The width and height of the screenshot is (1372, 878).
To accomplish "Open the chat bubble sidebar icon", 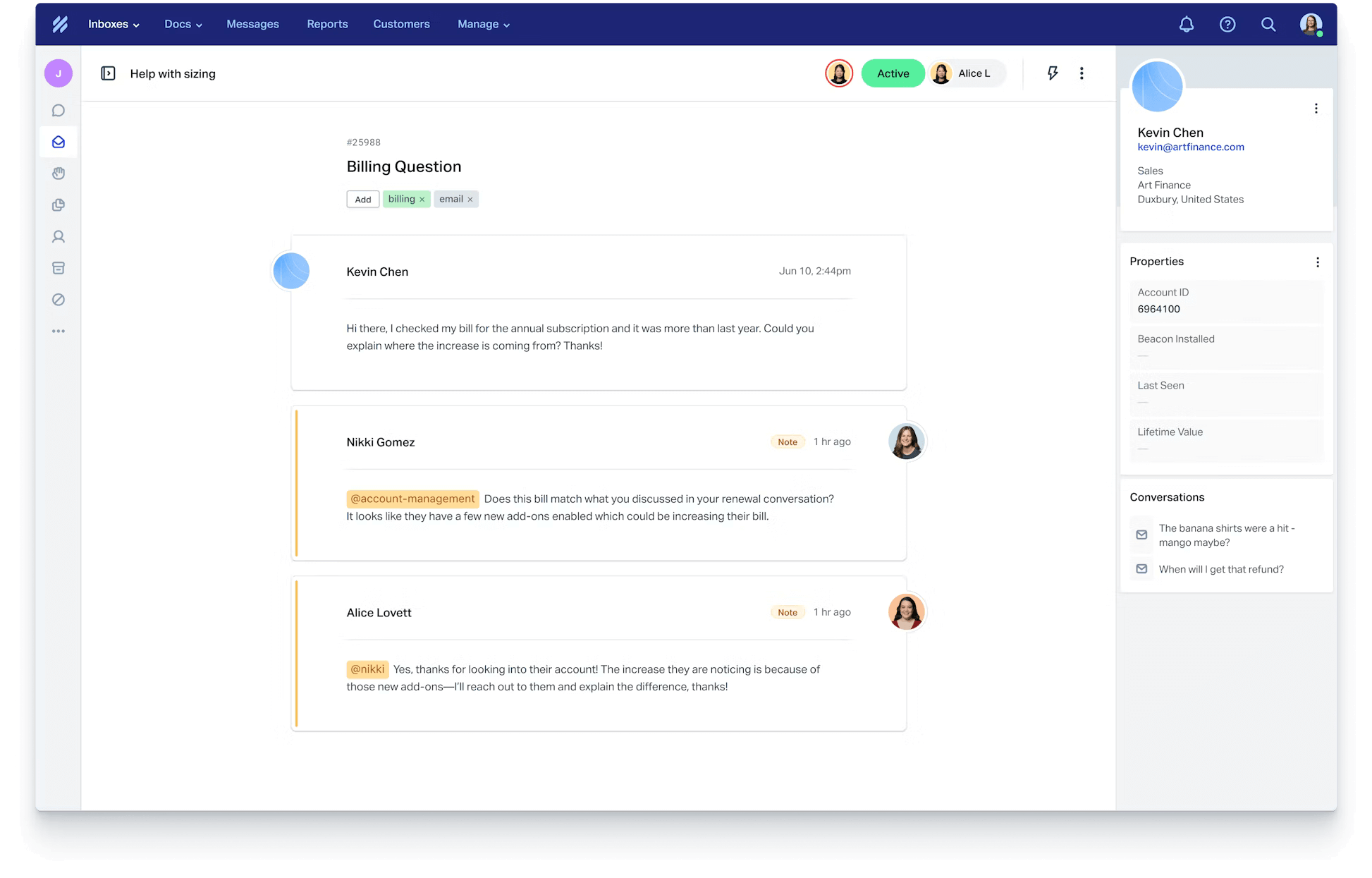I will coord(59,111).
